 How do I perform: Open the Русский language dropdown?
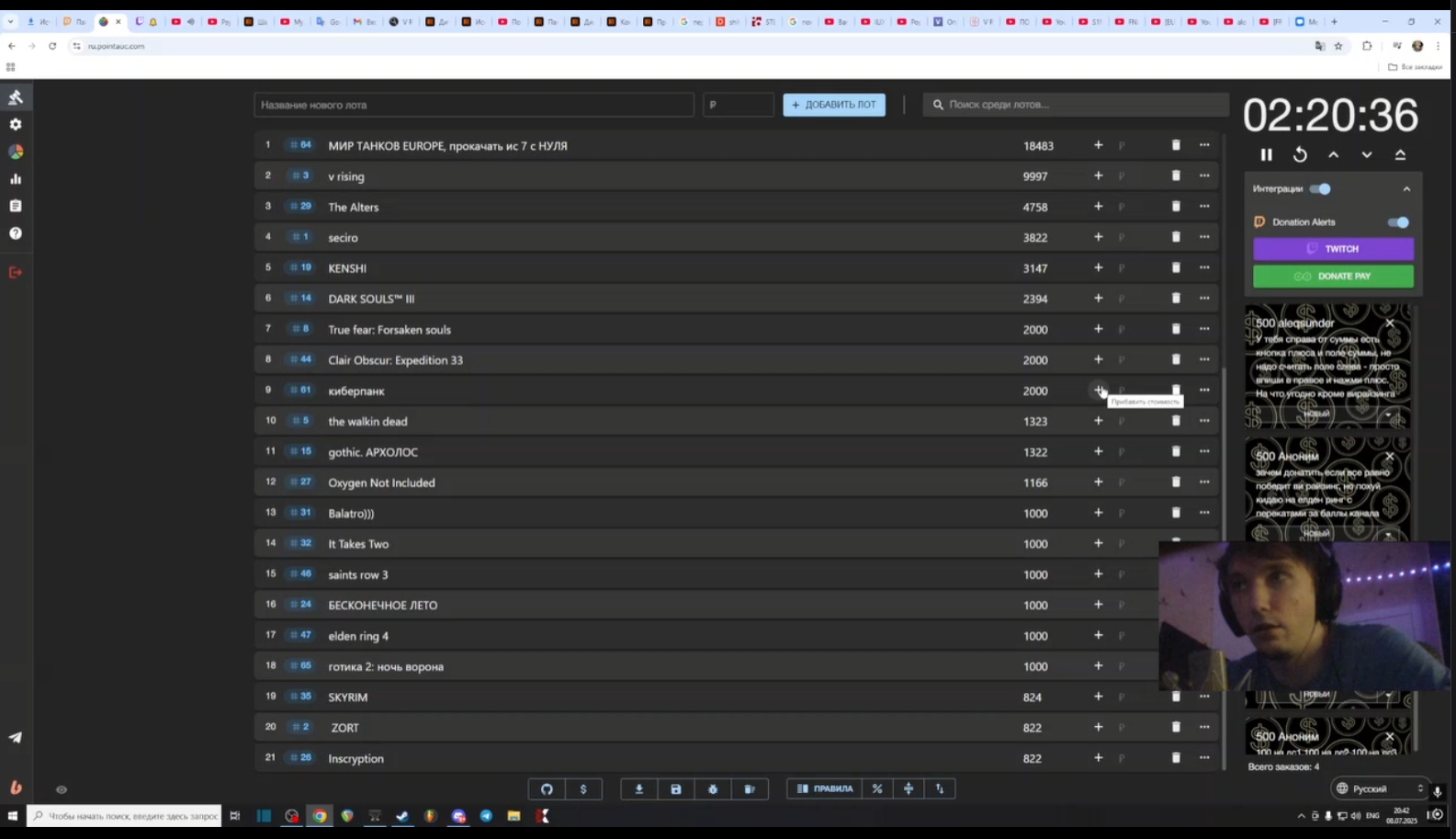1380,788
